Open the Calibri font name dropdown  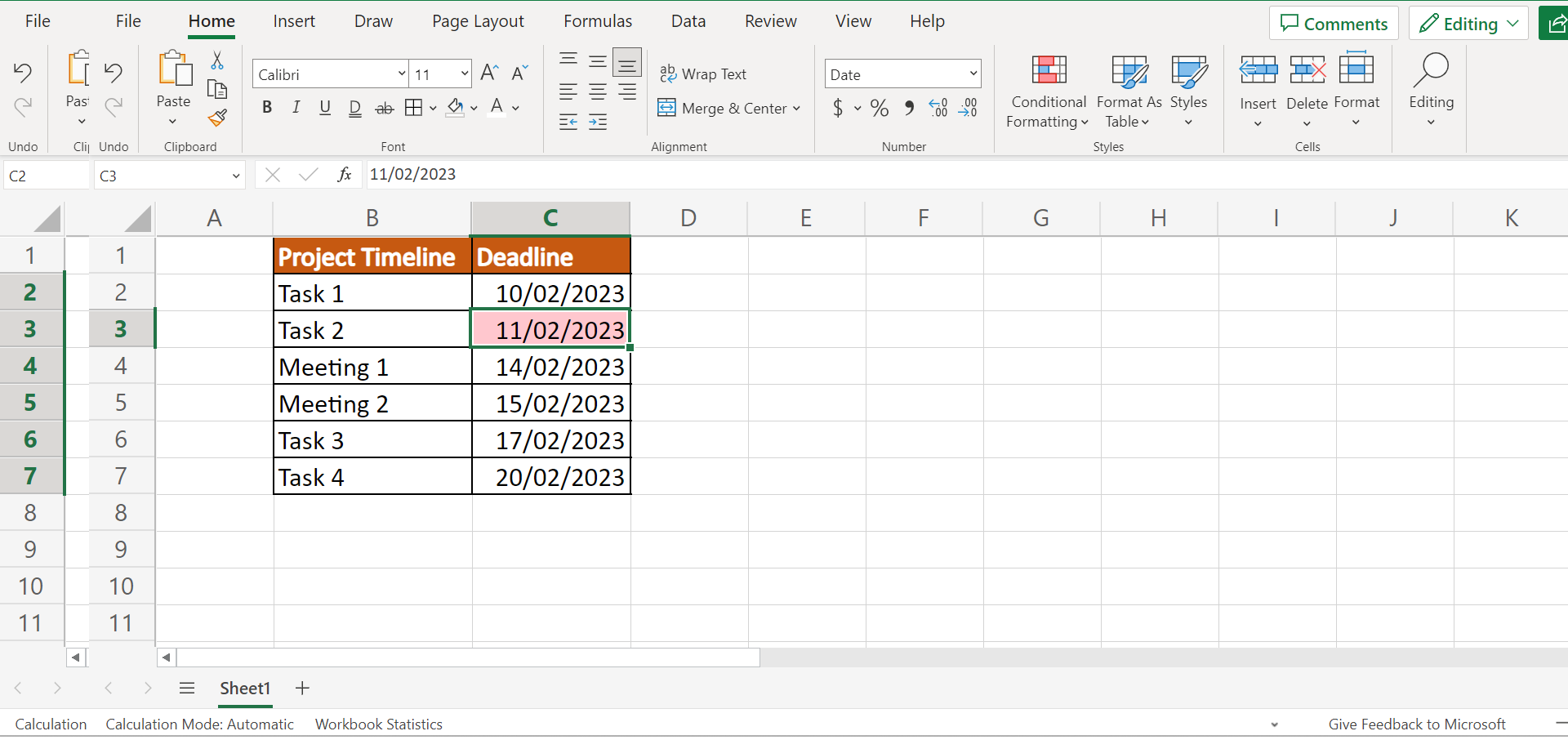[x=402, y=74]
